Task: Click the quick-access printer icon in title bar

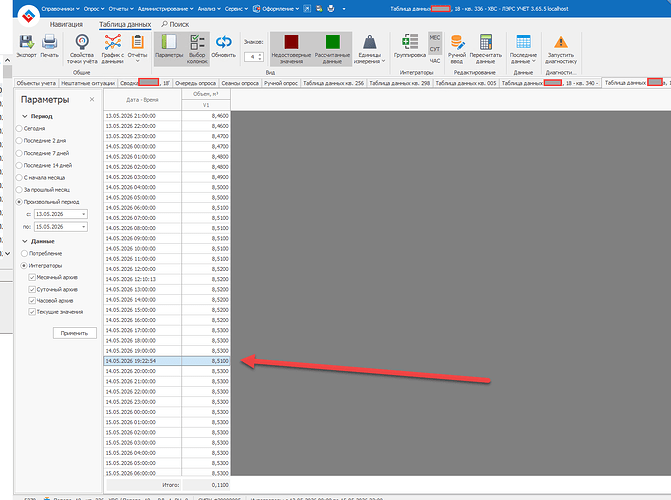Action: point(330,9)
